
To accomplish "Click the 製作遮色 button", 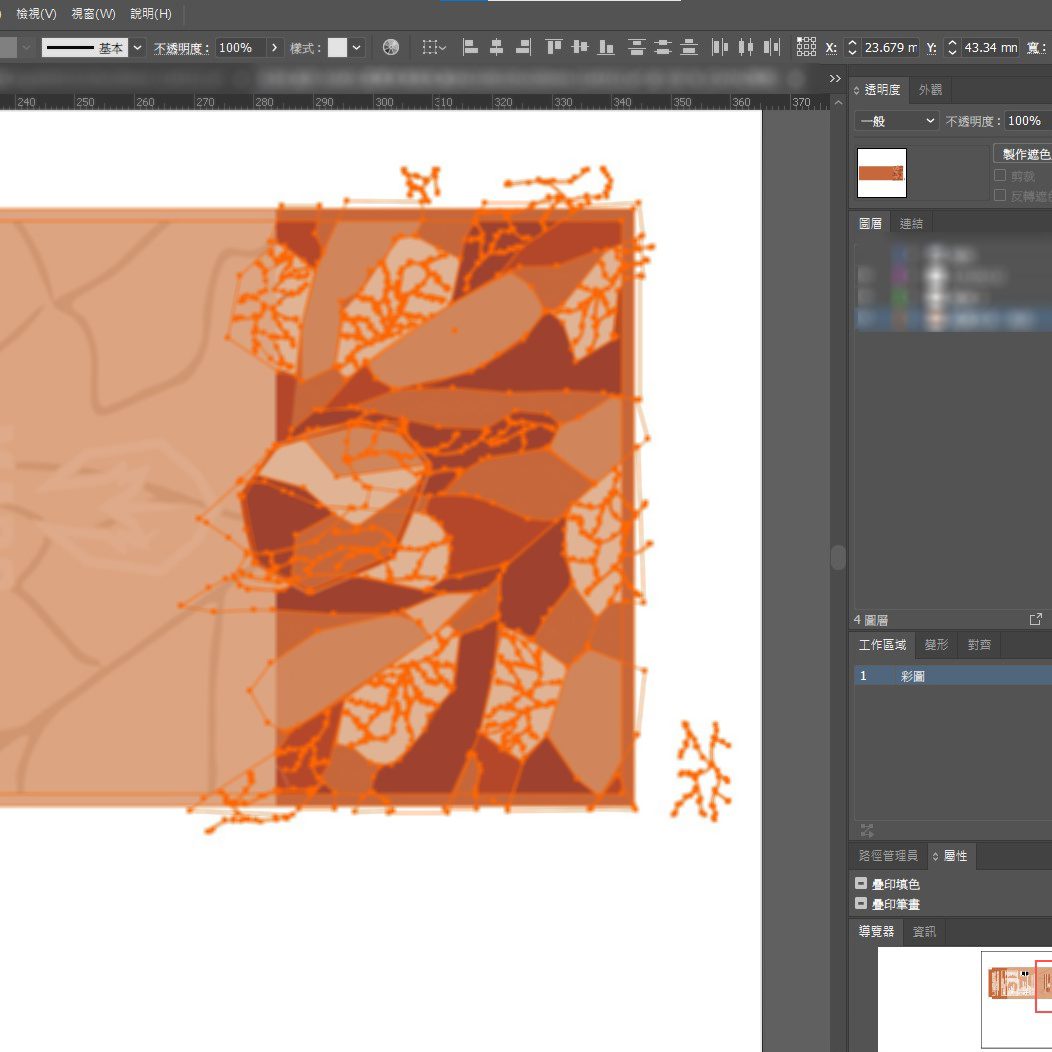I will click(1024, 153).
